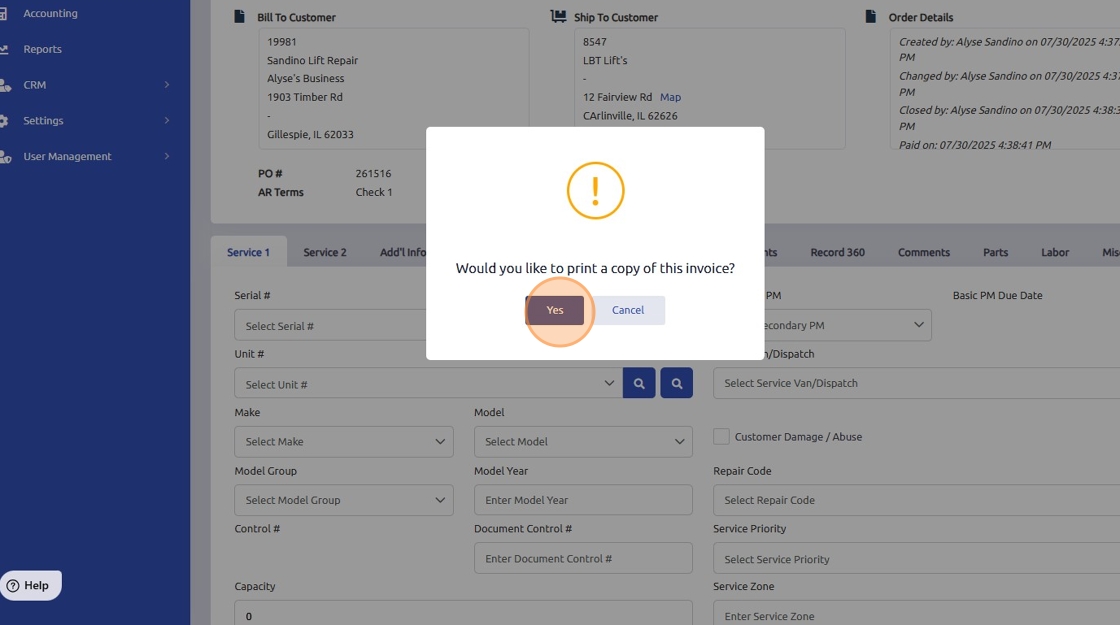The image size is (1120, 625).
Task: Switch to the Service 1 tab
Action: pyautogui.click(x=249, y=252)
